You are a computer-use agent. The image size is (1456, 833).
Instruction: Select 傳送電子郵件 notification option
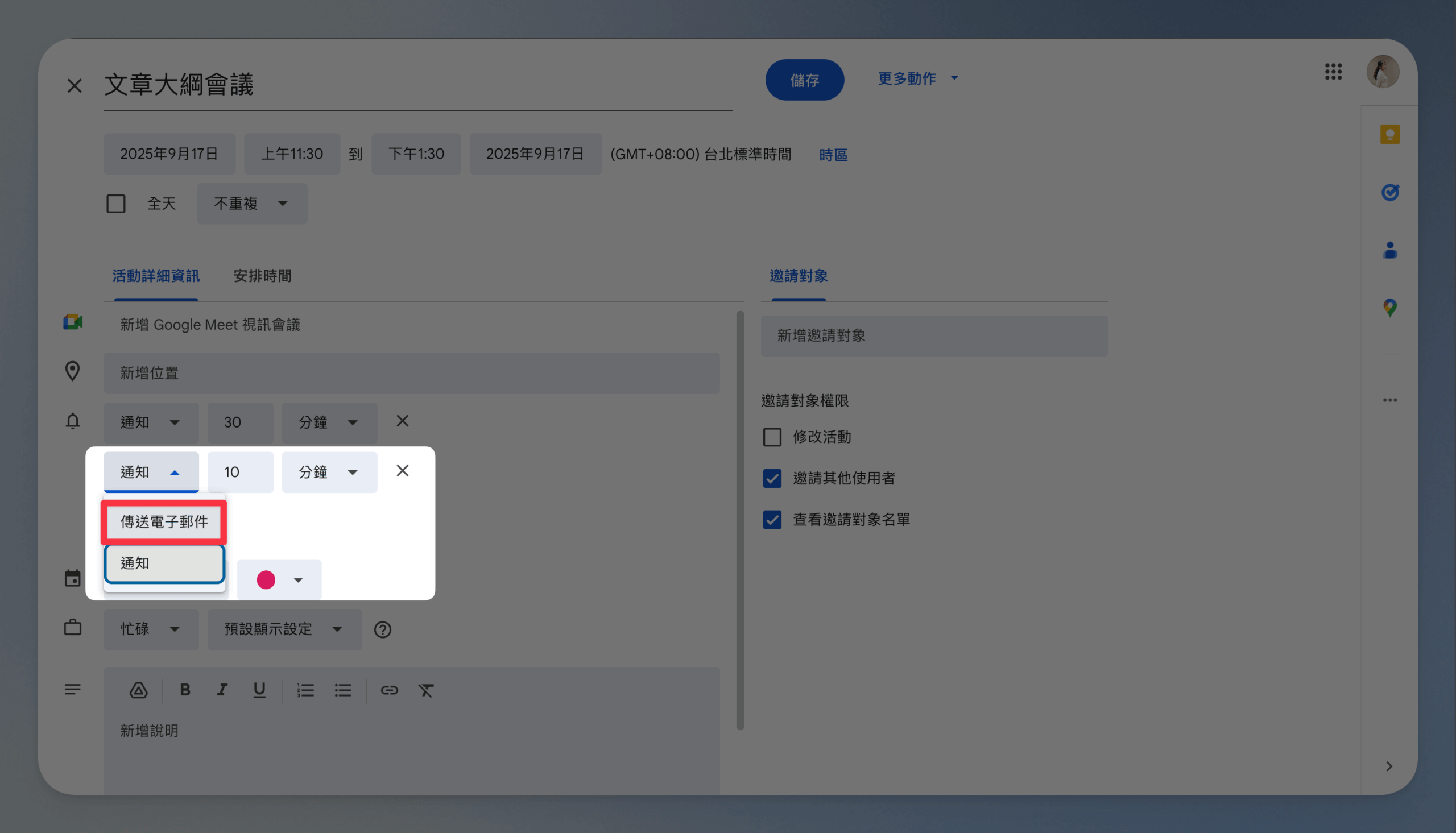[x=164, y=522]
